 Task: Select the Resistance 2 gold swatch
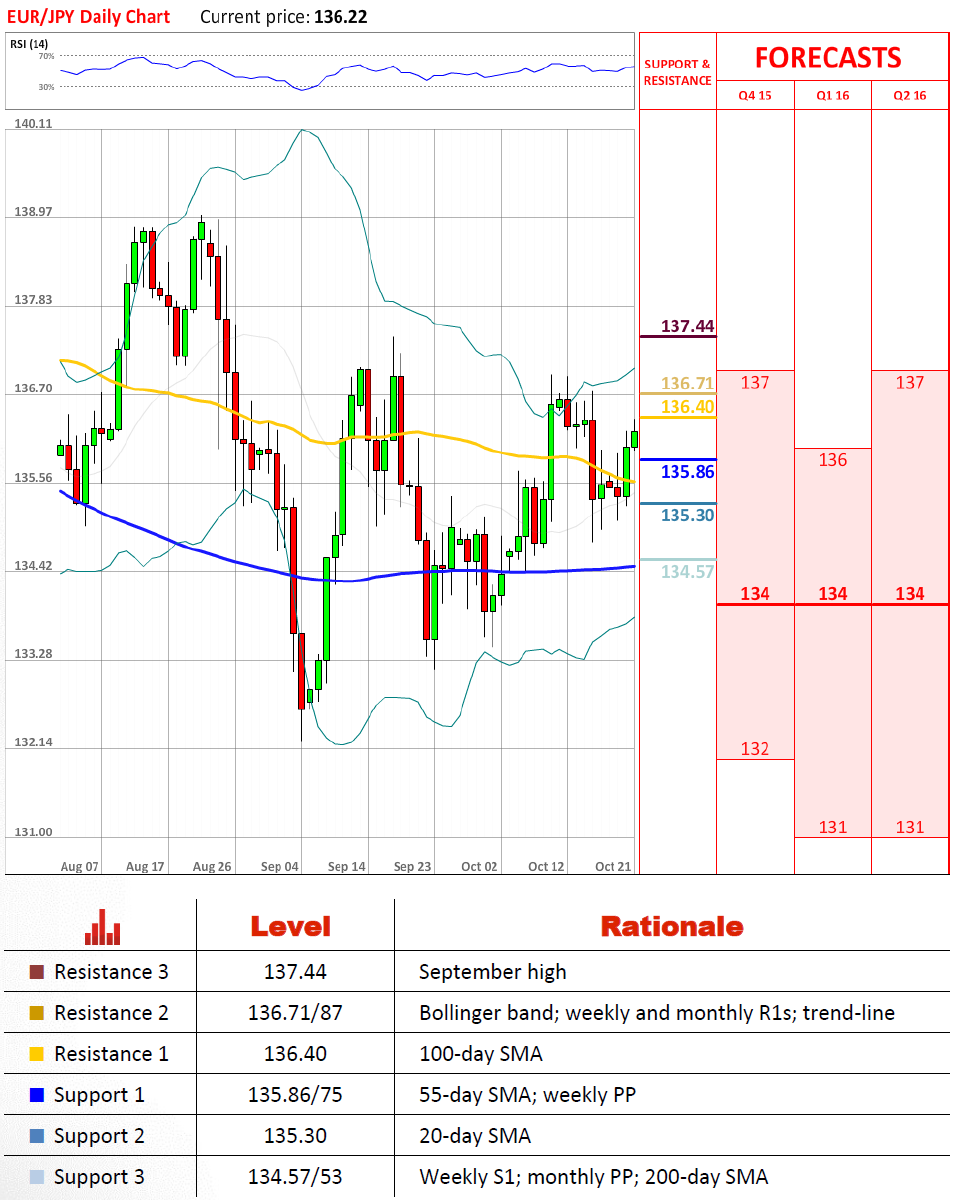(37, 1013)
